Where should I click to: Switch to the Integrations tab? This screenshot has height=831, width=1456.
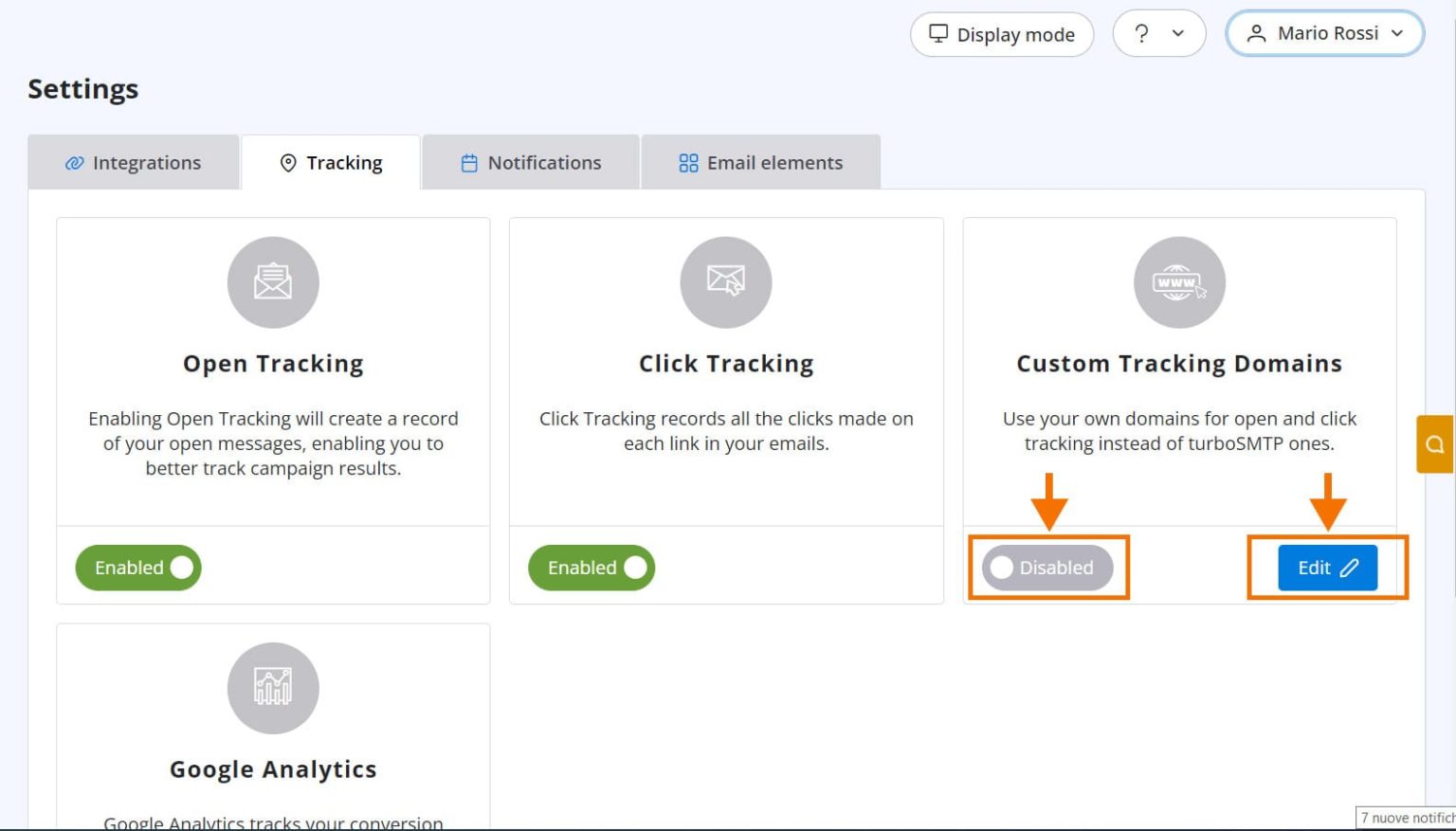[x=134, y=163]
